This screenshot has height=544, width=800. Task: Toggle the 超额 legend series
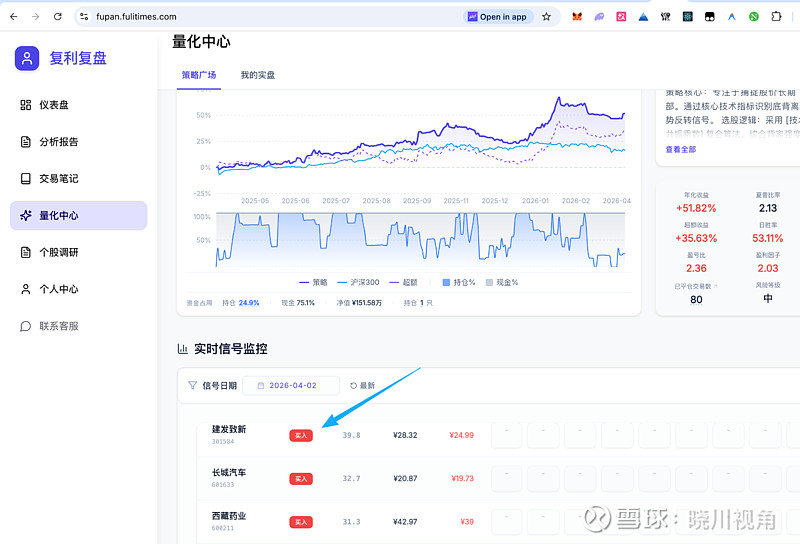click(x=403, y=282)
